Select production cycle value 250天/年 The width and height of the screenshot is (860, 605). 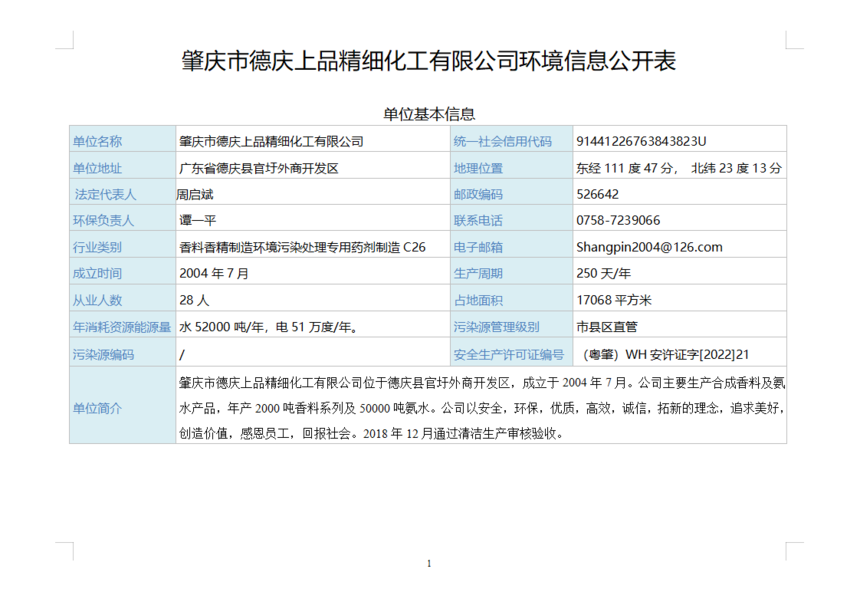(603, 274)
